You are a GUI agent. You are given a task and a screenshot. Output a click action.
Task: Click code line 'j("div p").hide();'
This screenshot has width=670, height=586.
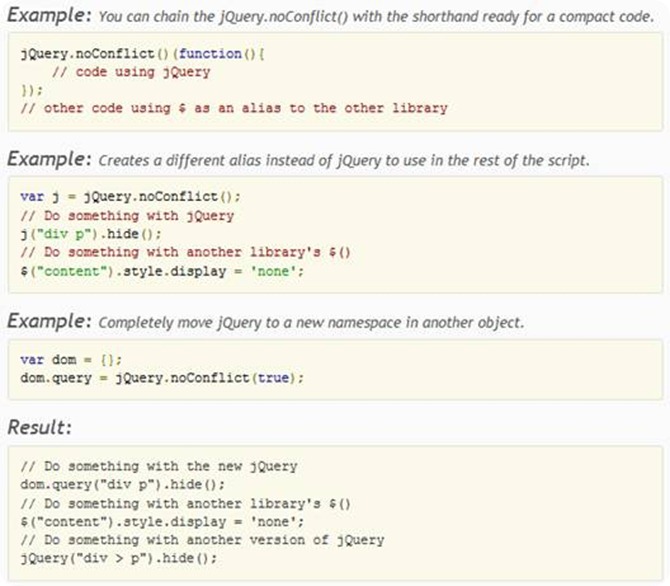tap(91, 234)
